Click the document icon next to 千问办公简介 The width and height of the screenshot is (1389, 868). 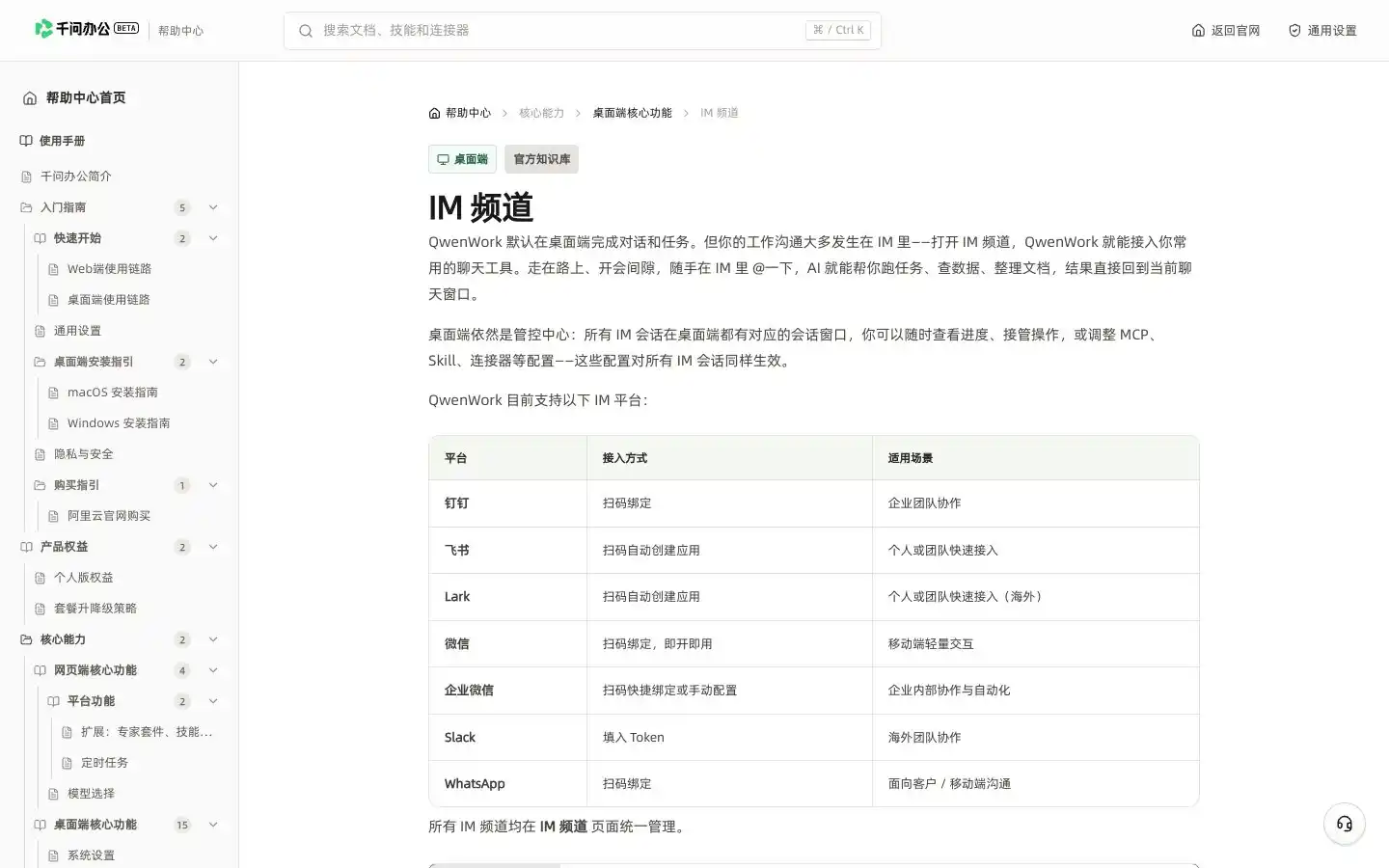(26, 176)
